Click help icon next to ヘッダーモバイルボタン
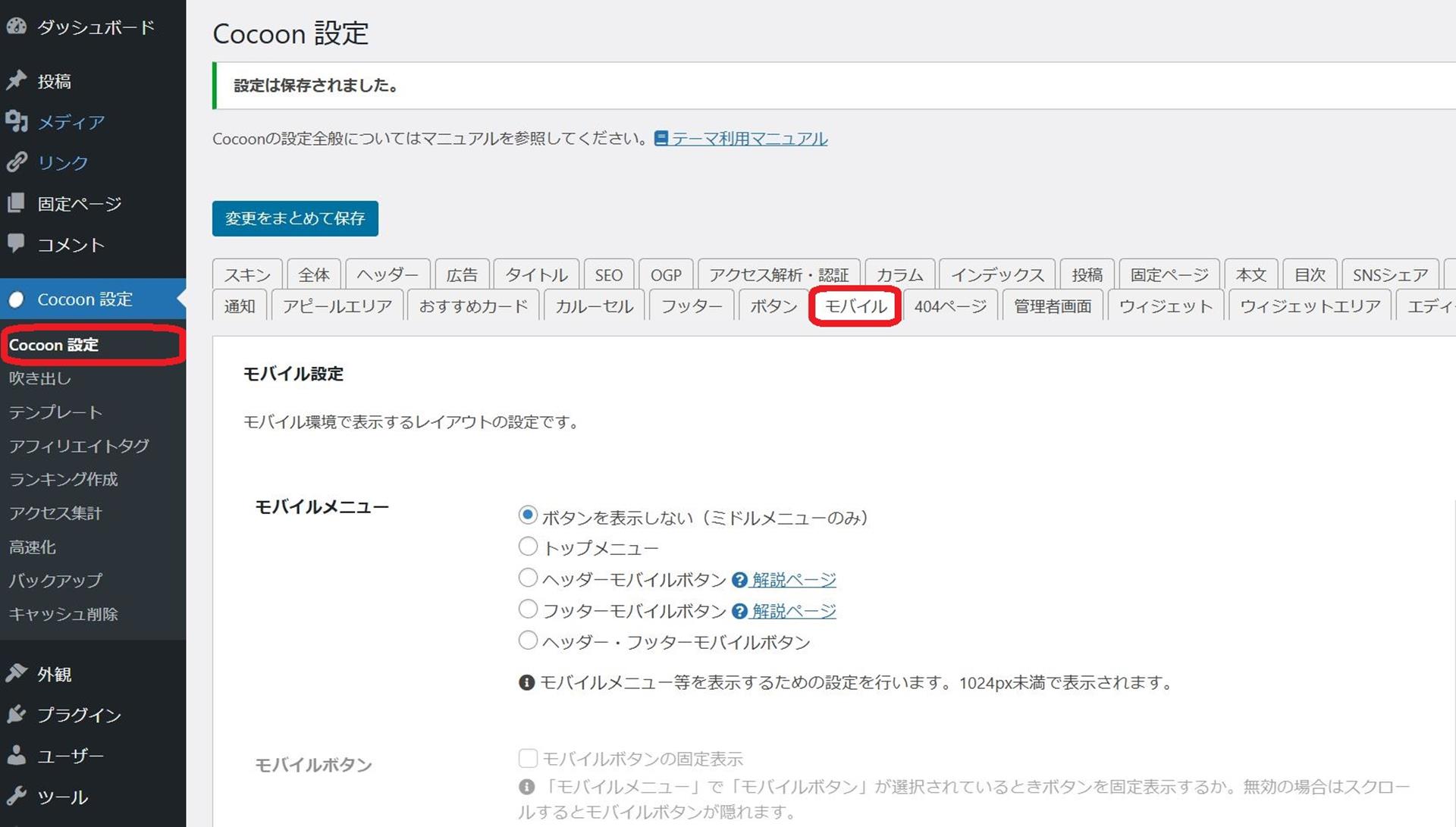 (739, 580)
